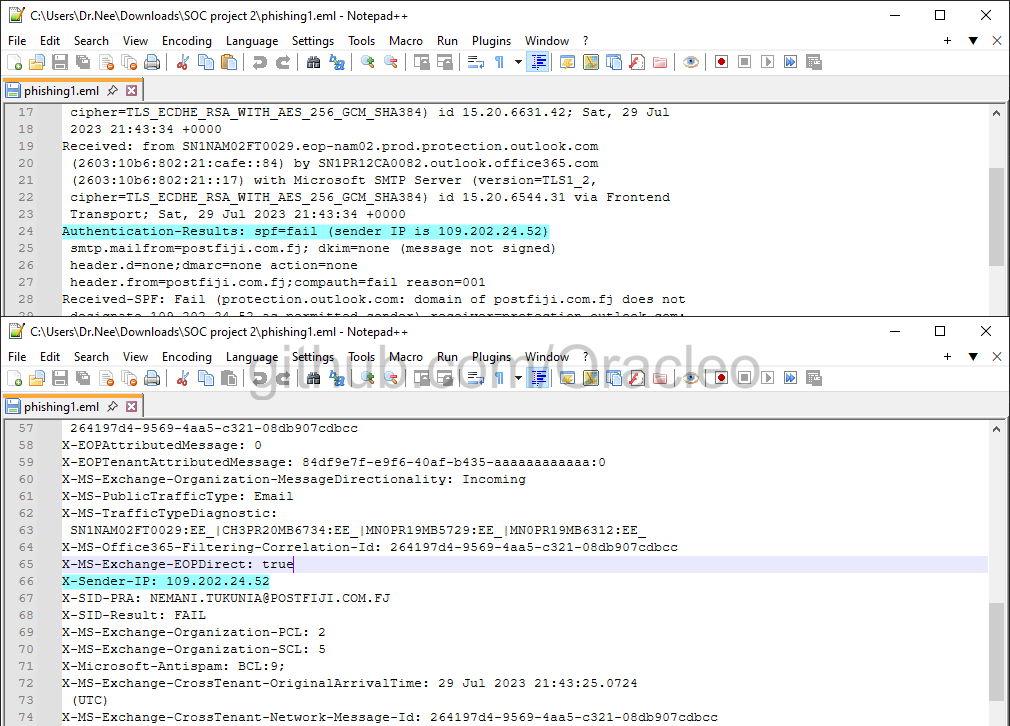Toggle Show All Characters pilcrow, top window
This screenshot has height=726, width=1010.
[x=499, y=62]
